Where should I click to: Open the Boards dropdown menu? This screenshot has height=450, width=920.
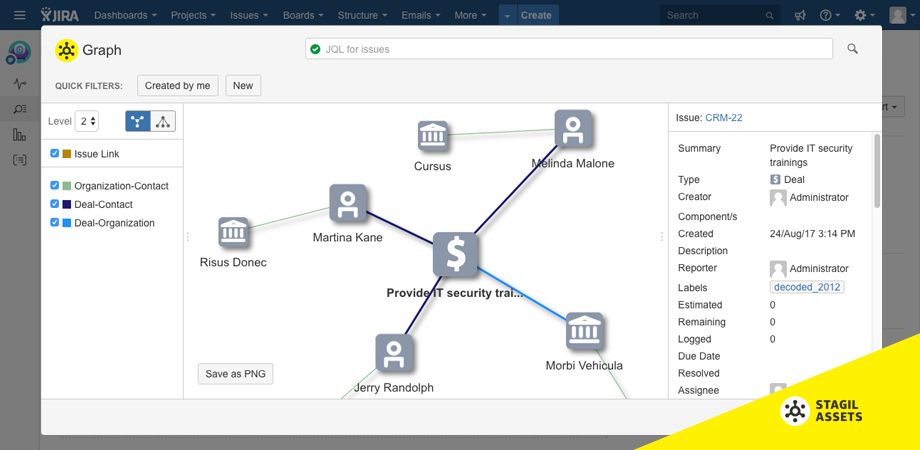303,15
